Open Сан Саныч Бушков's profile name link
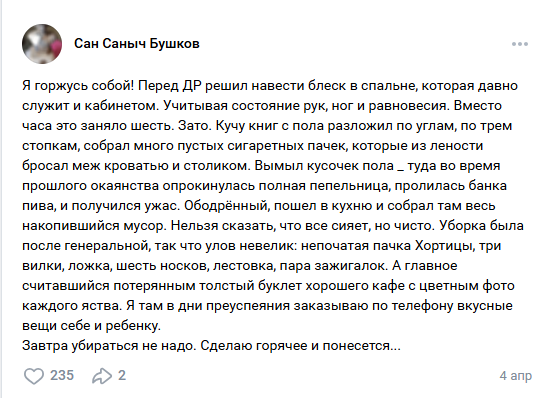This screenshot has height=398, width=547. pos(137,44)
